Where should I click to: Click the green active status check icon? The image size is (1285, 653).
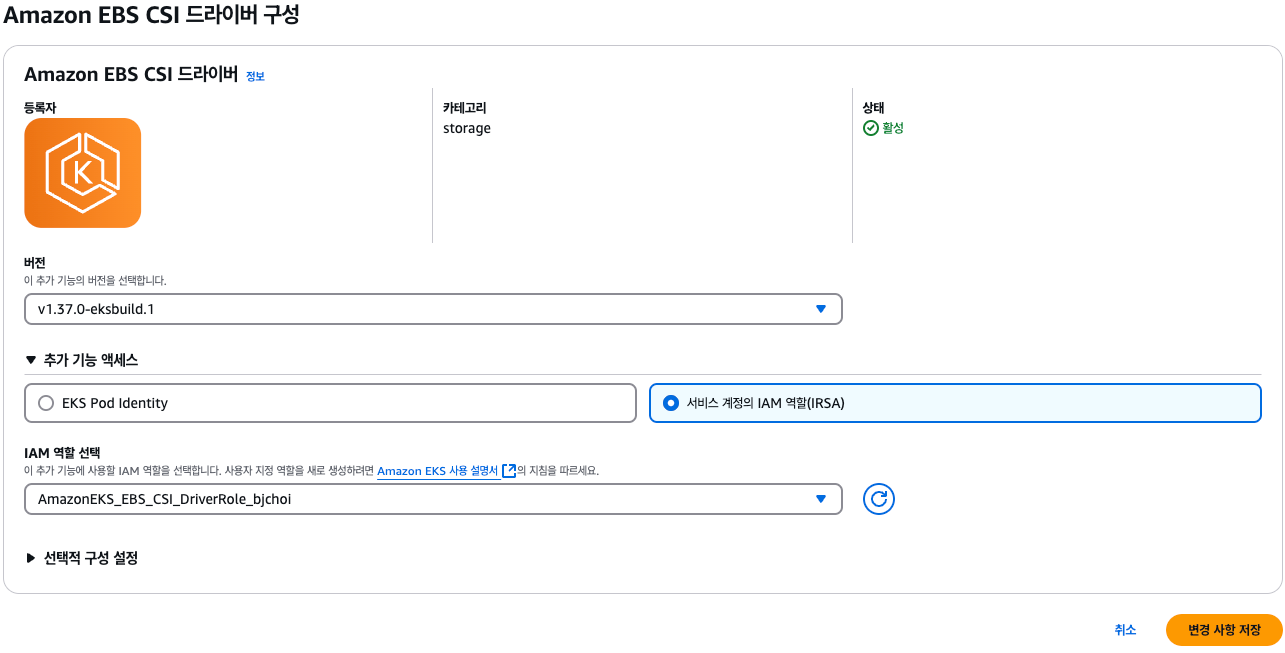[x=870, y=128]
